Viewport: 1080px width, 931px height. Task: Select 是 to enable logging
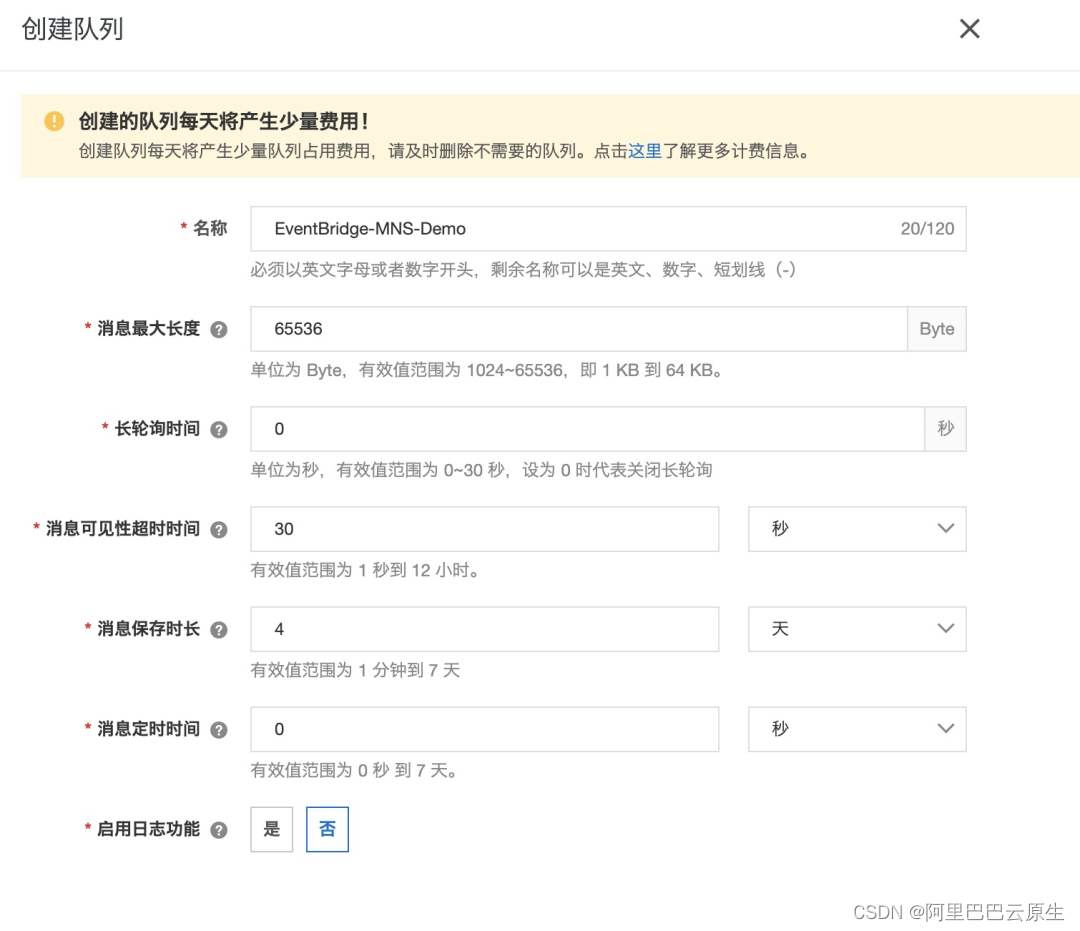pos(271,829)
